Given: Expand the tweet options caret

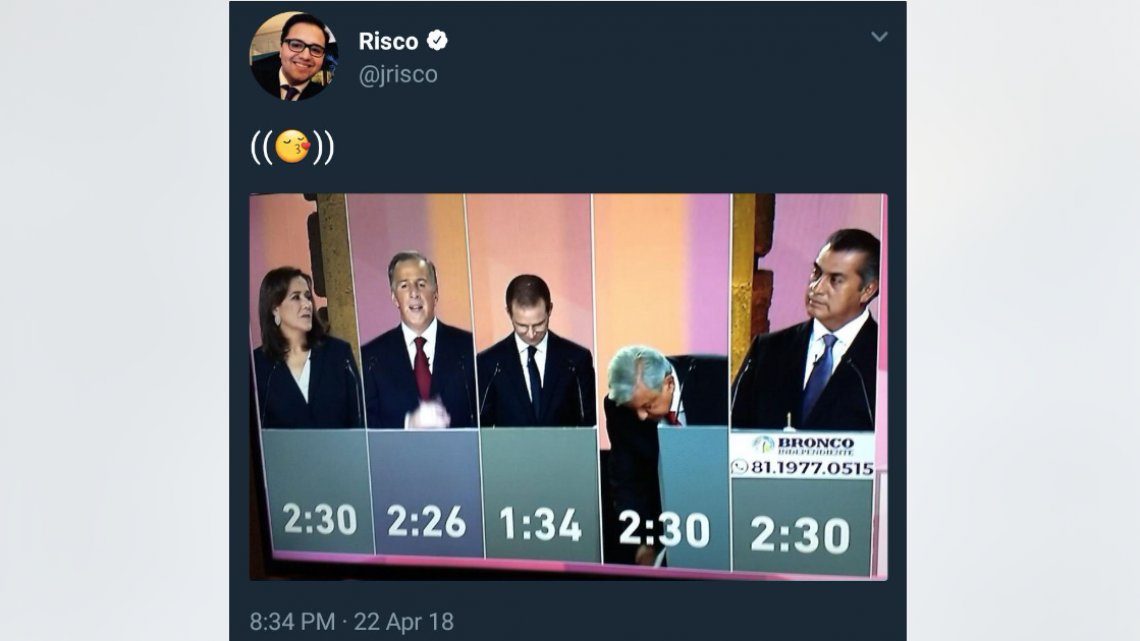Looking at the screenshot, I should coord(879,37).
